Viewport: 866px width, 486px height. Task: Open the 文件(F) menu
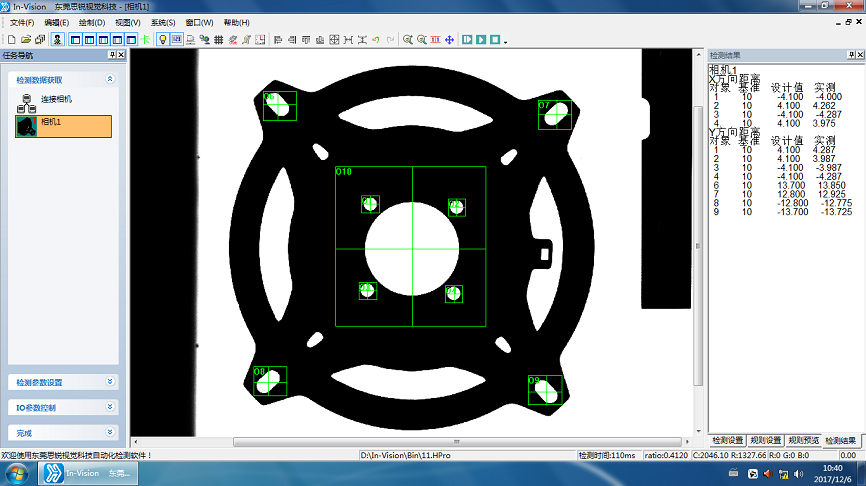[x=22, y=22]
